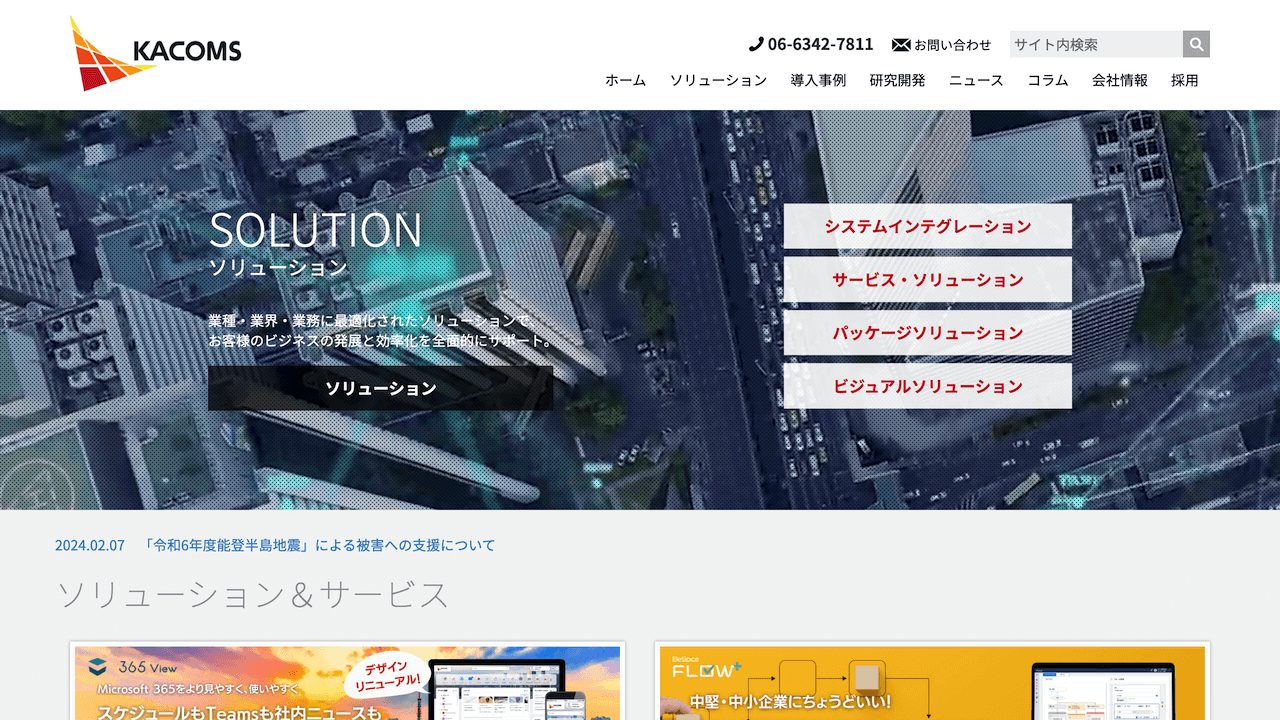Click the KACOMS logo
The height and width of the screenshot is (720, 1280).
(155, 47)
